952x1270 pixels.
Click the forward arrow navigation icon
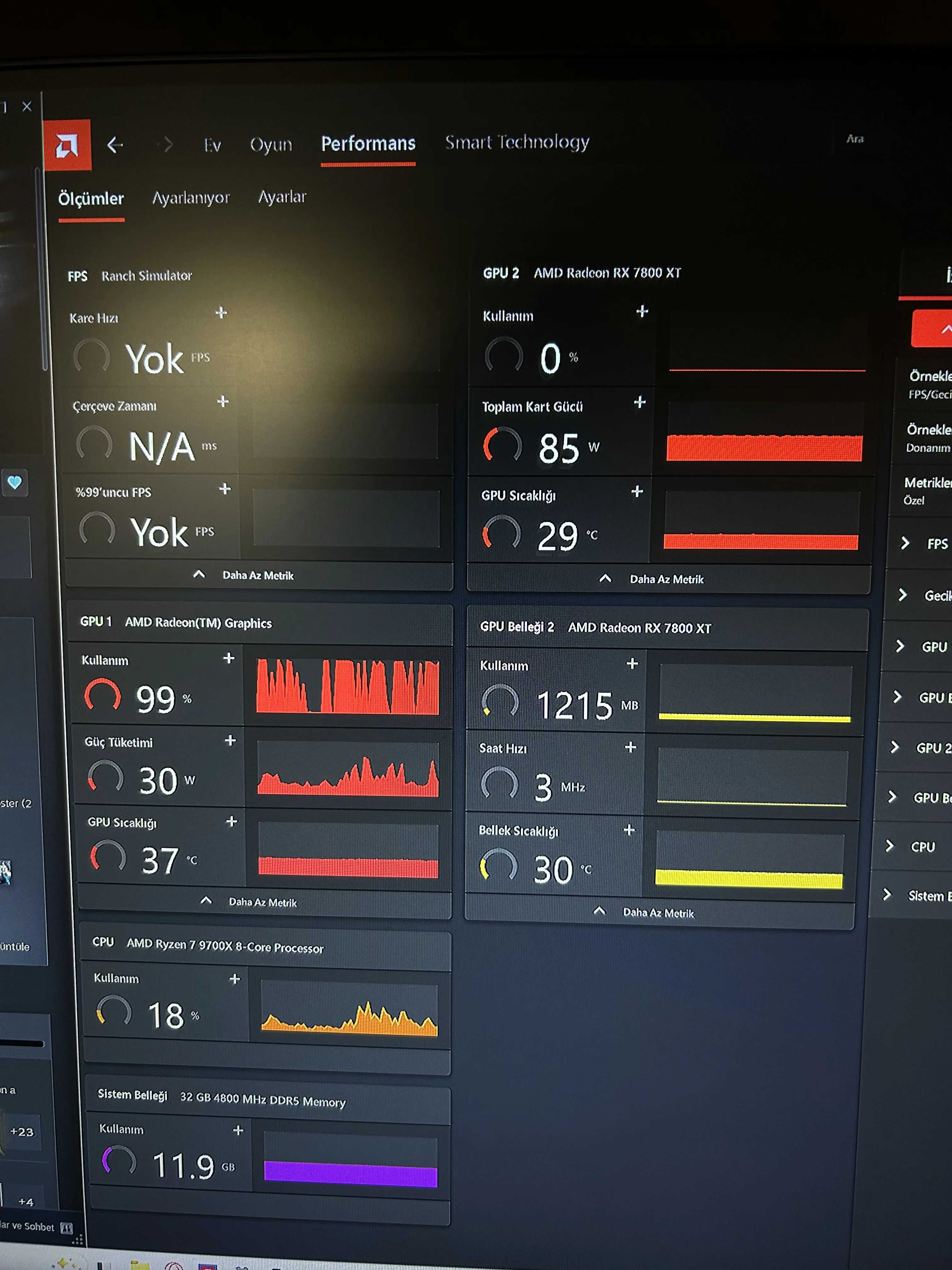point(167,144)
